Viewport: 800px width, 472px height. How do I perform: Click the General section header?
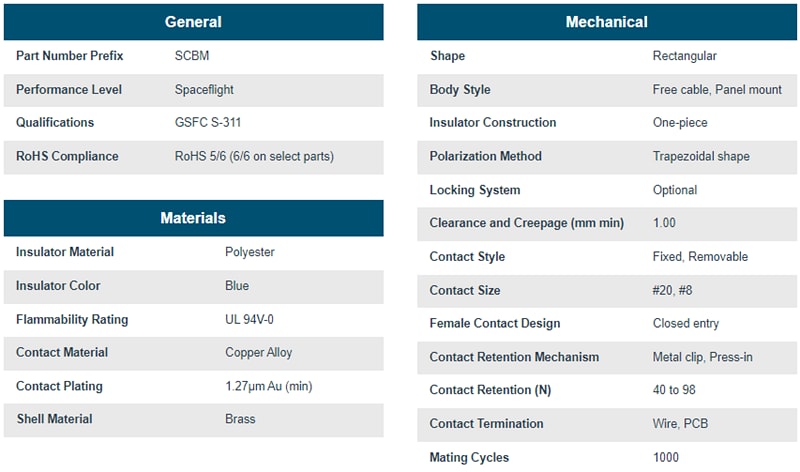(193, 22)
